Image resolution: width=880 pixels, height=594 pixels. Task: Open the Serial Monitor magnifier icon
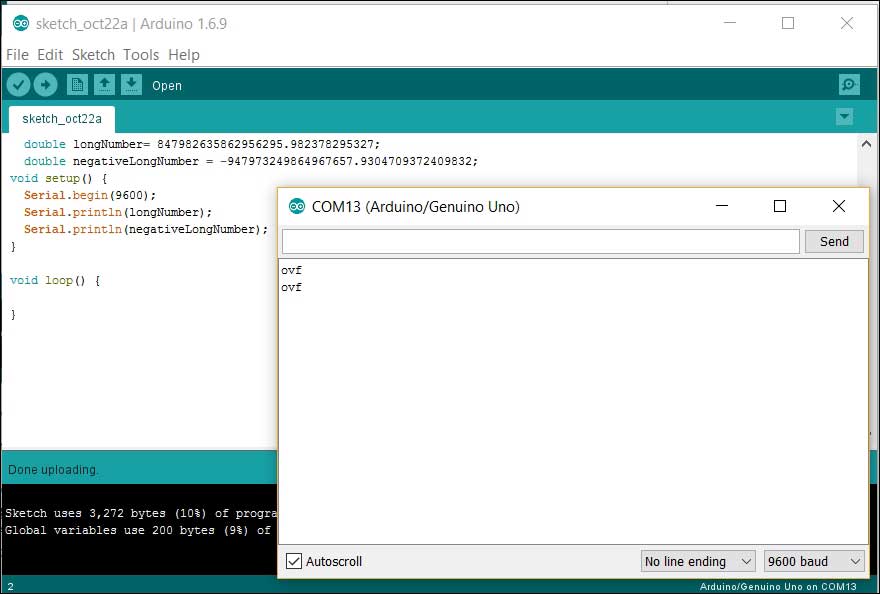click(848, 85)
